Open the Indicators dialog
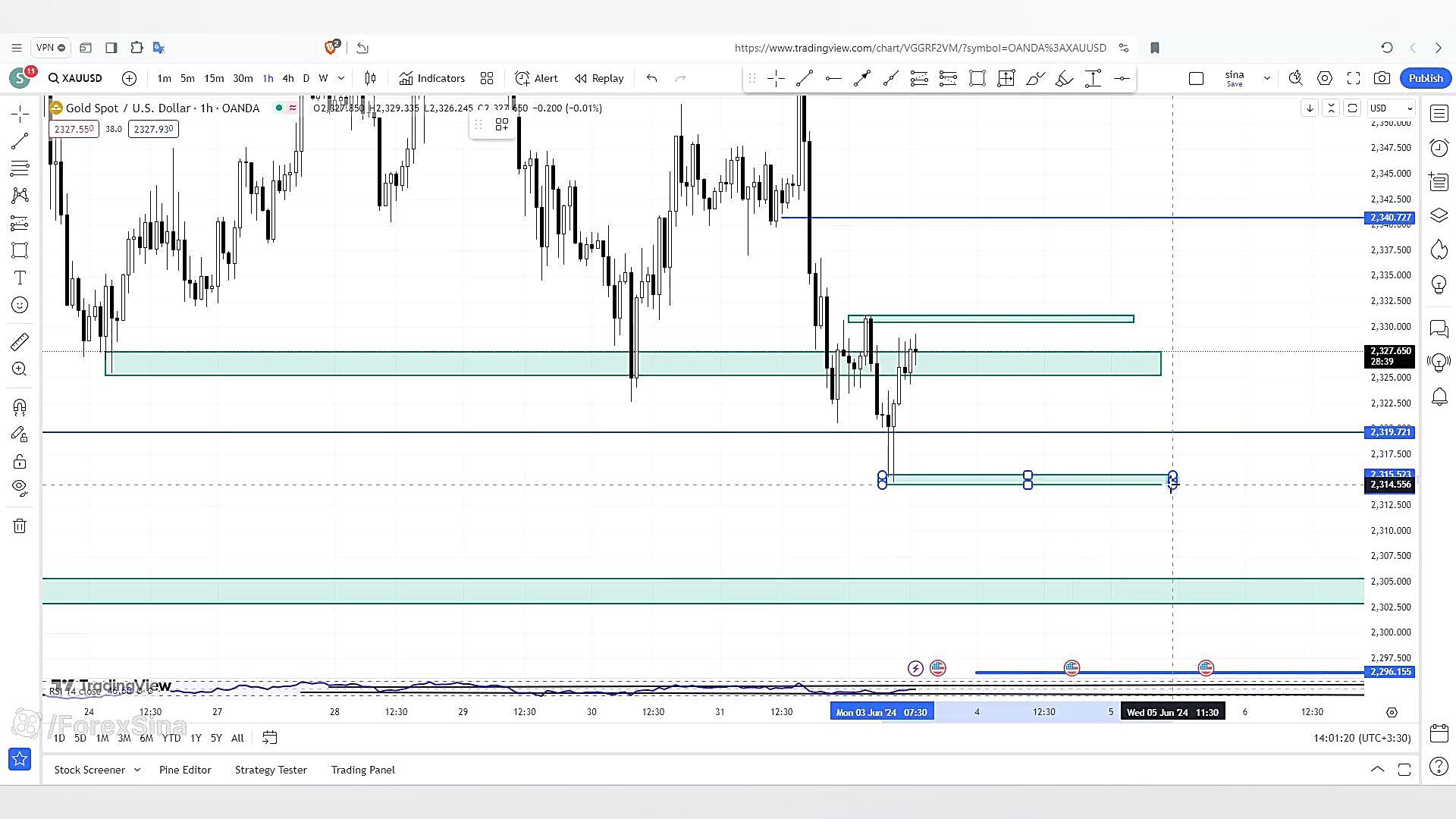 coord(432,78)
